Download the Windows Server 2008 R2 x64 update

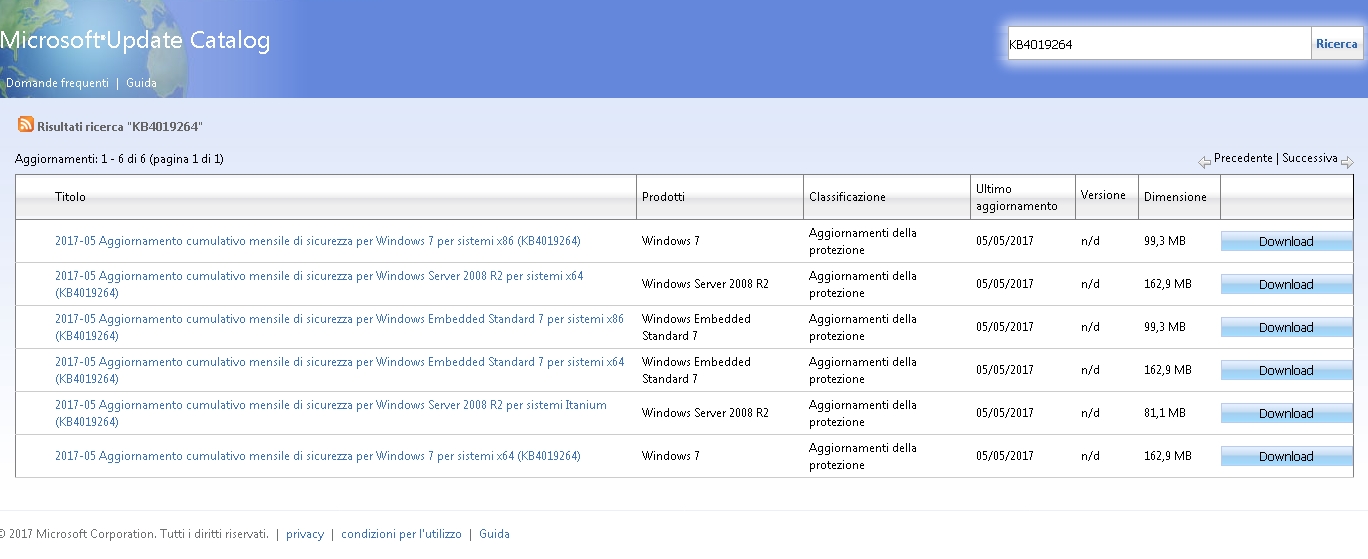[1286, 284]
